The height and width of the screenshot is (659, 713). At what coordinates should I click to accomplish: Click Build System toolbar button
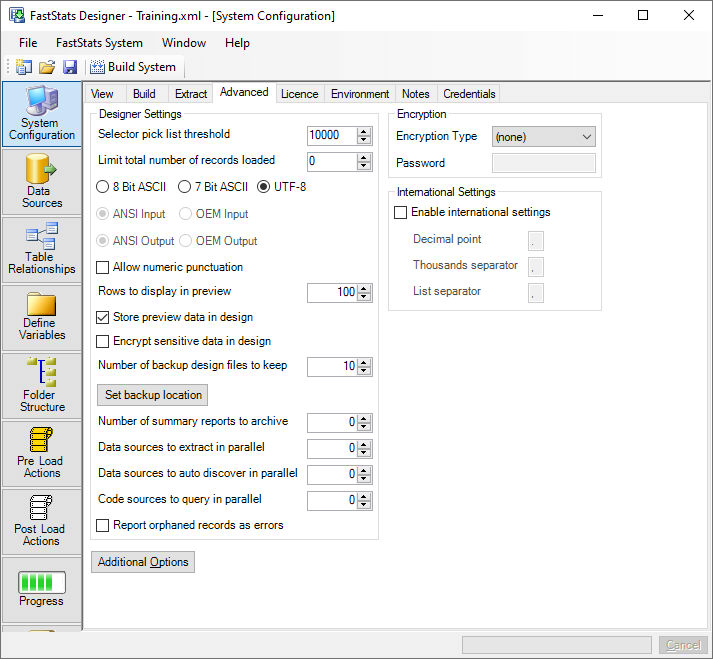(x=133, y=67)
